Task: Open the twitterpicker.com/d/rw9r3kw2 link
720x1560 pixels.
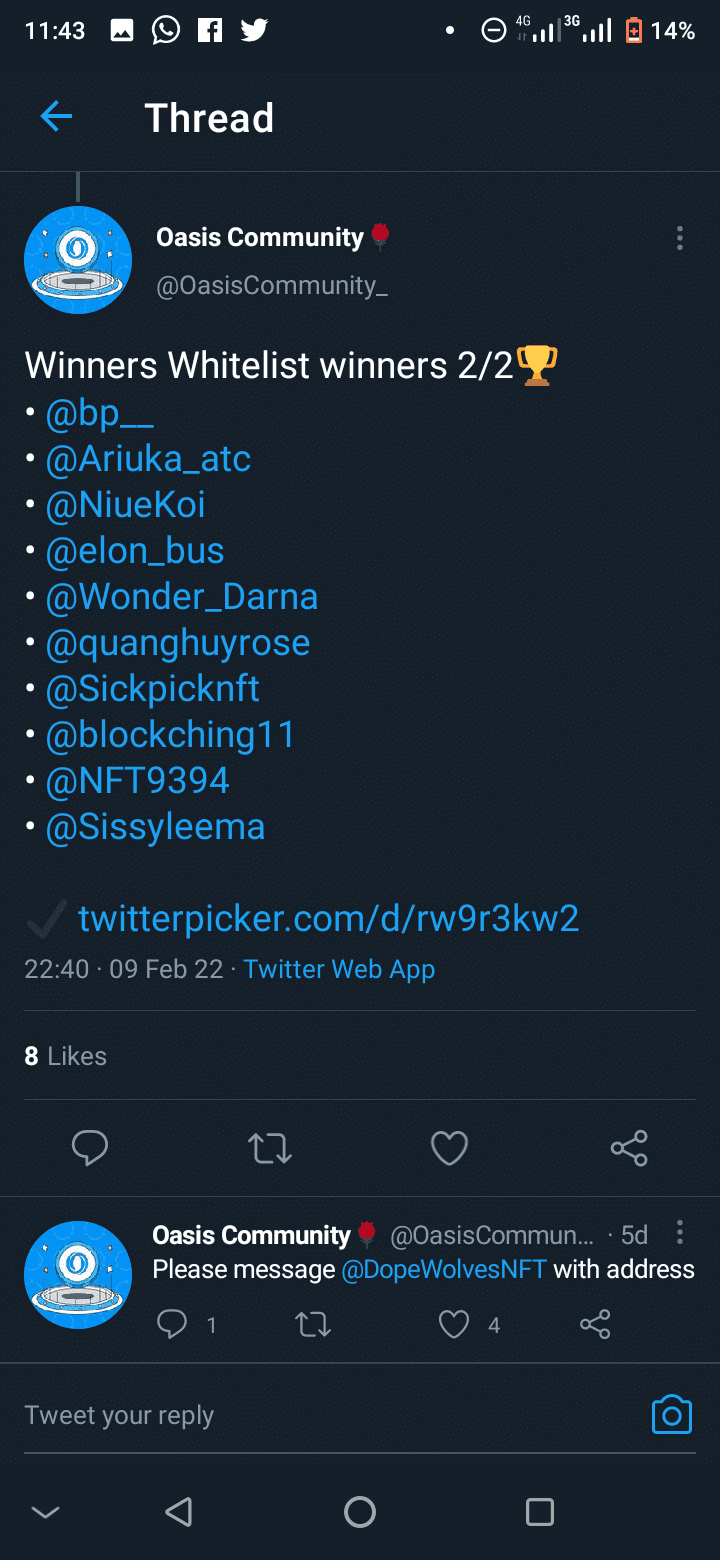Action: click(329, 918)
